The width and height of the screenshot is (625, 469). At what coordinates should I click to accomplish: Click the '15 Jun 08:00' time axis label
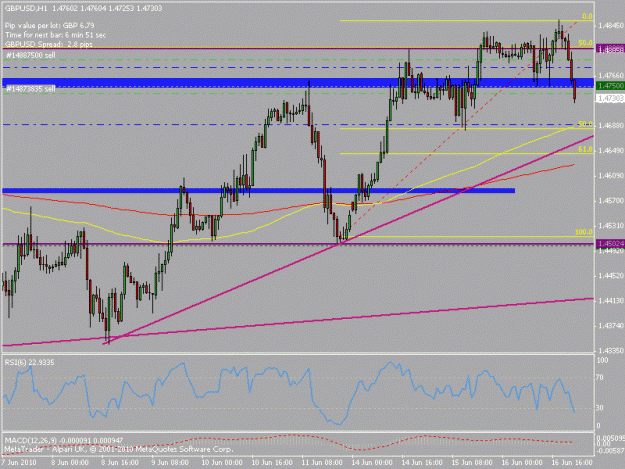coord(472,462)
